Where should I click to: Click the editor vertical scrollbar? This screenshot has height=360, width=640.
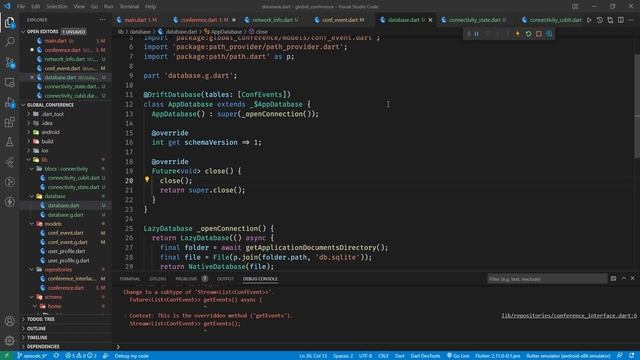tap(637, 106)
